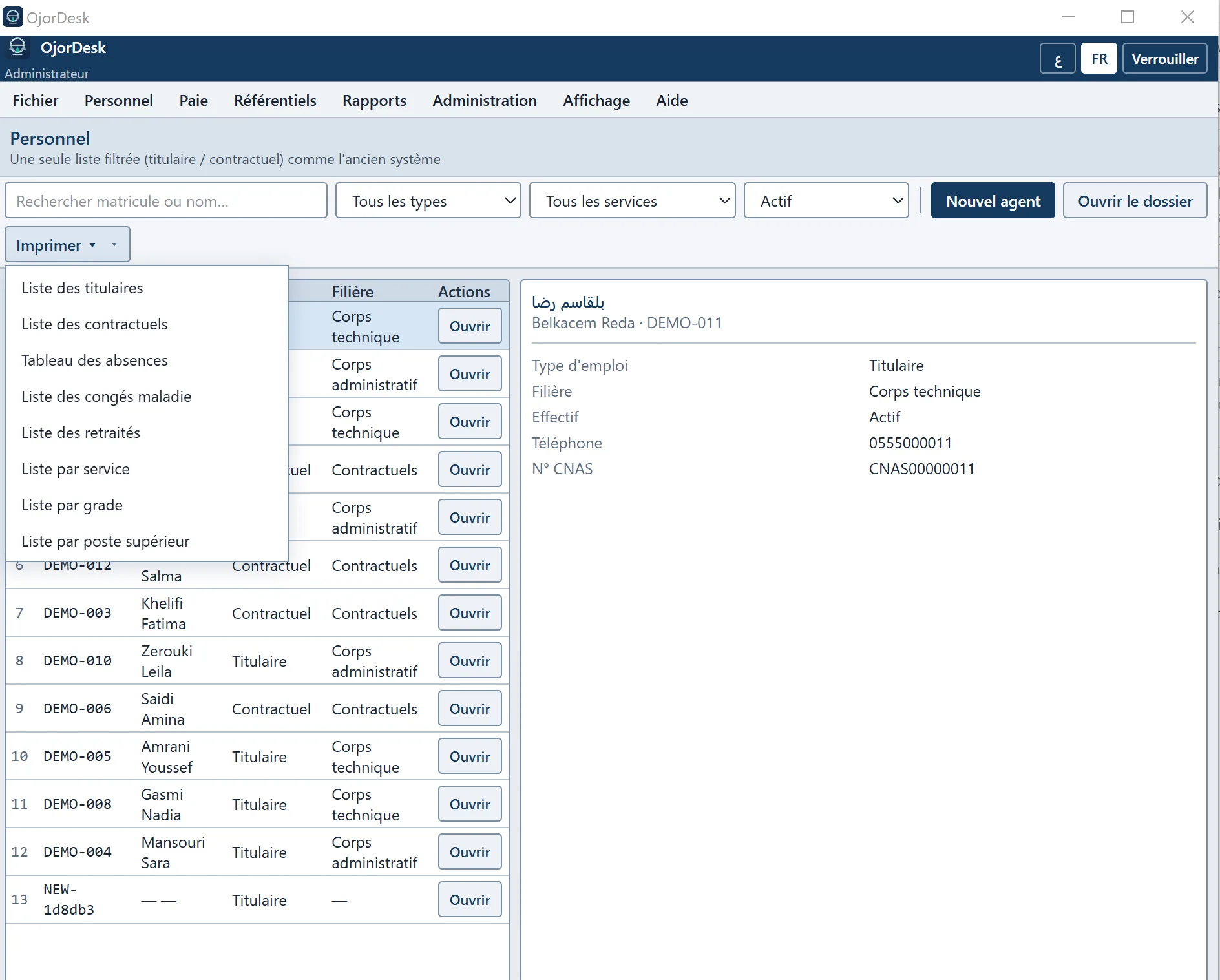
Task: Open the Paie menu
Action: [194, 101]
